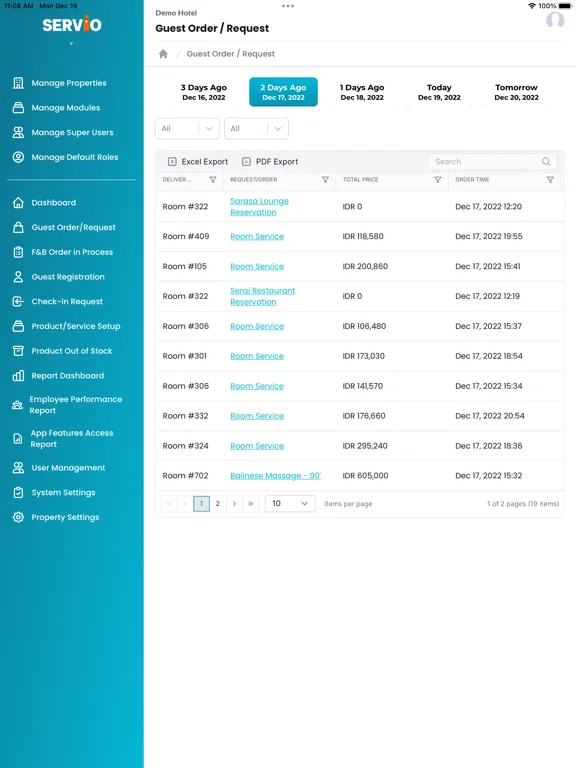Viewport: 576px width, 768px height.
Task: Click the Manage Properties building icon
Action: click(x=18, y=83)
